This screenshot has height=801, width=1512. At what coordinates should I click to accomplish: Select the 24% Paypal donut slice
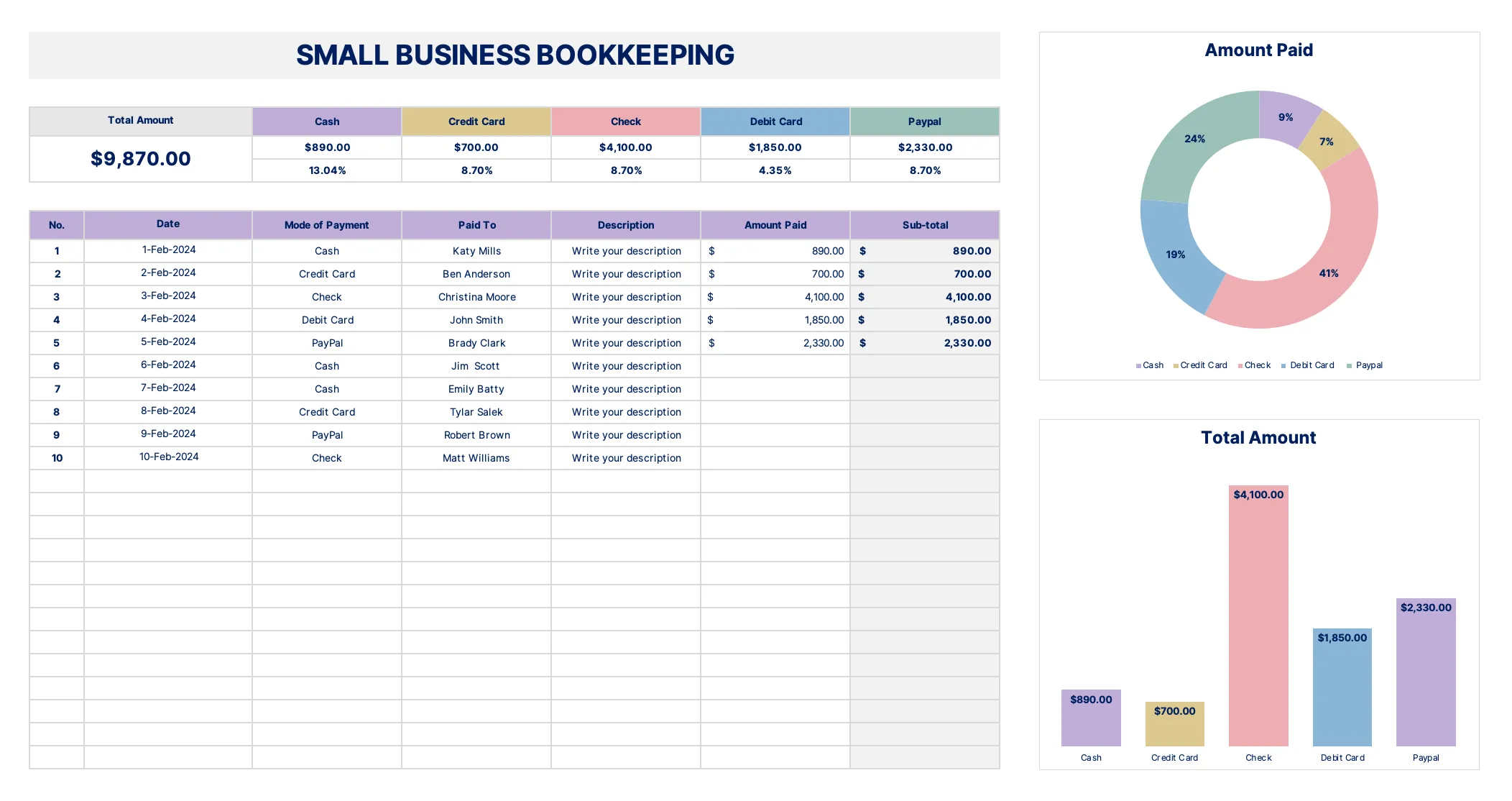tap(1194, 139)
